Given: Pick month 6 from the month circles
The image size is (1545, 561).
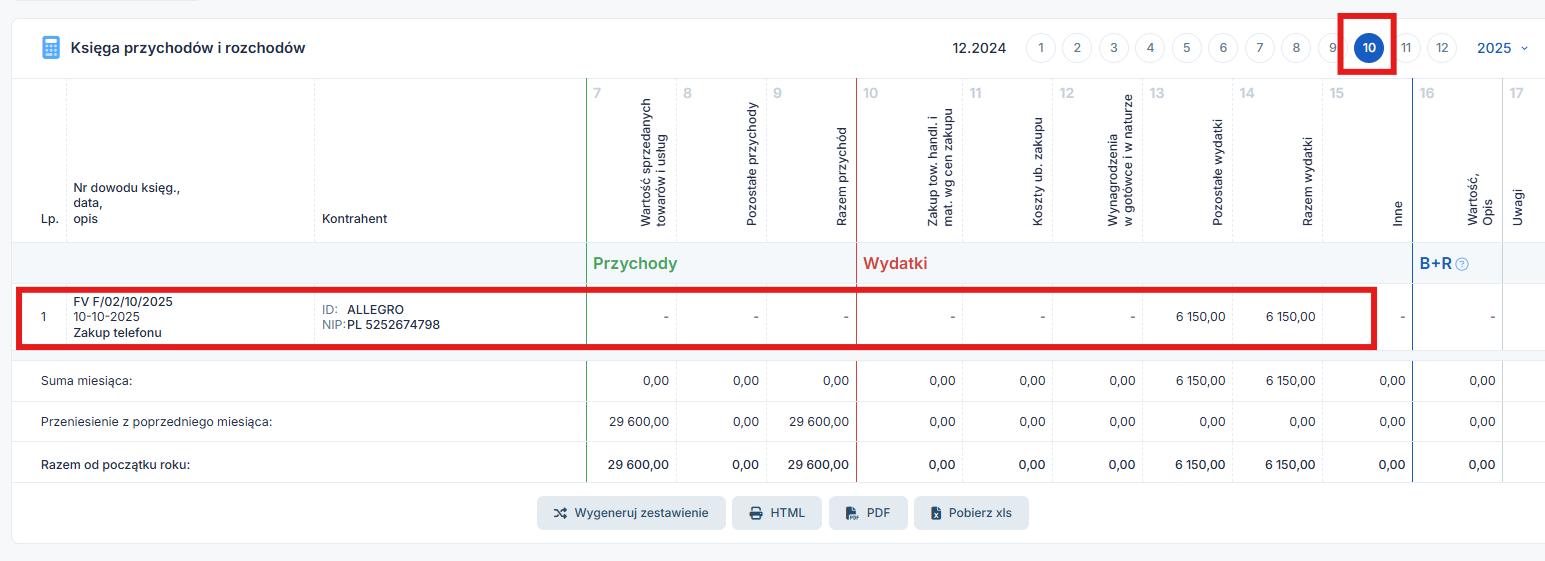Looking at the screenshot, I should tap(1222, 48).
